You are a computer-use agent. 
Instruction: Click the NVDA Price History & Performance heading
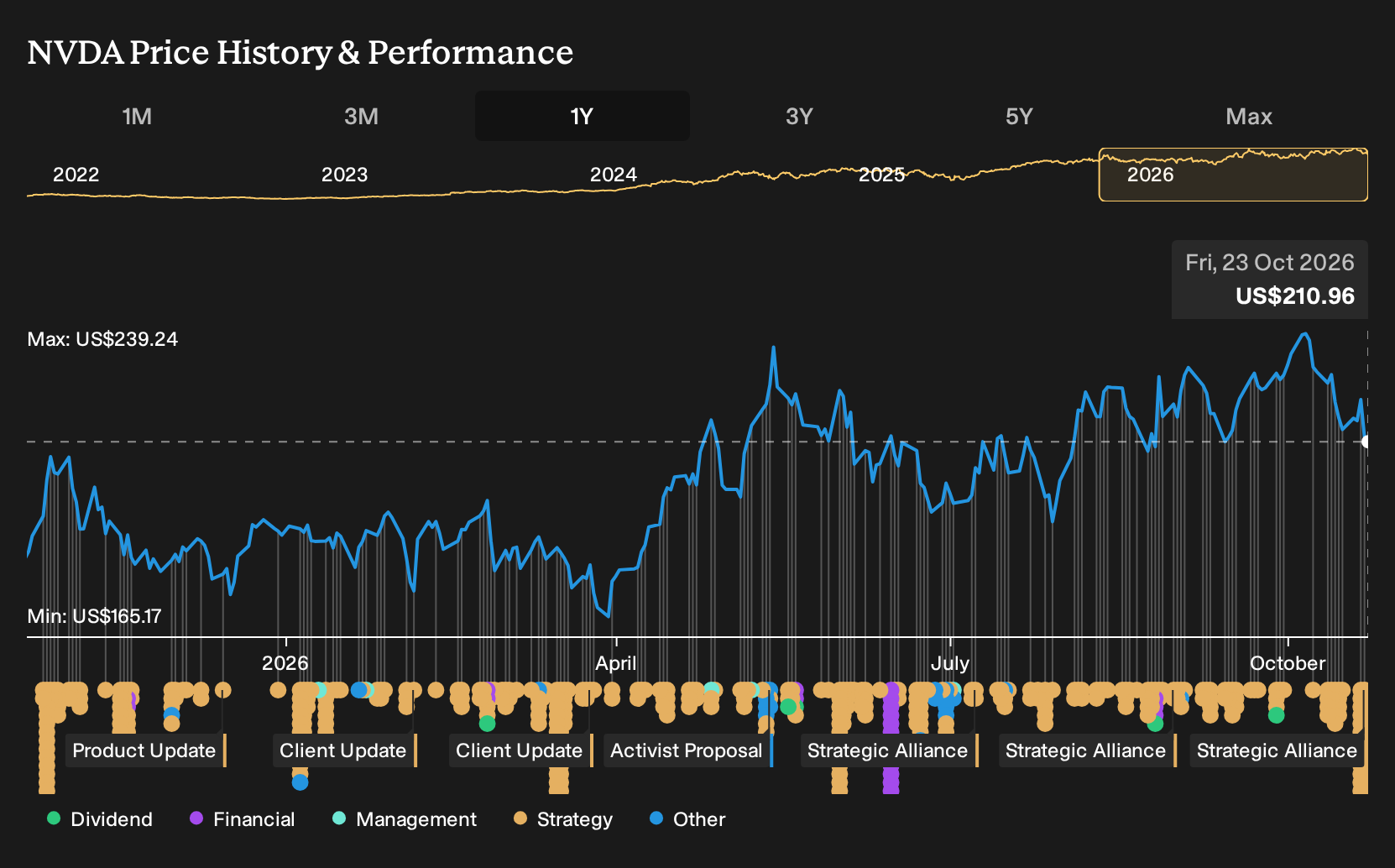coord(300,52)
